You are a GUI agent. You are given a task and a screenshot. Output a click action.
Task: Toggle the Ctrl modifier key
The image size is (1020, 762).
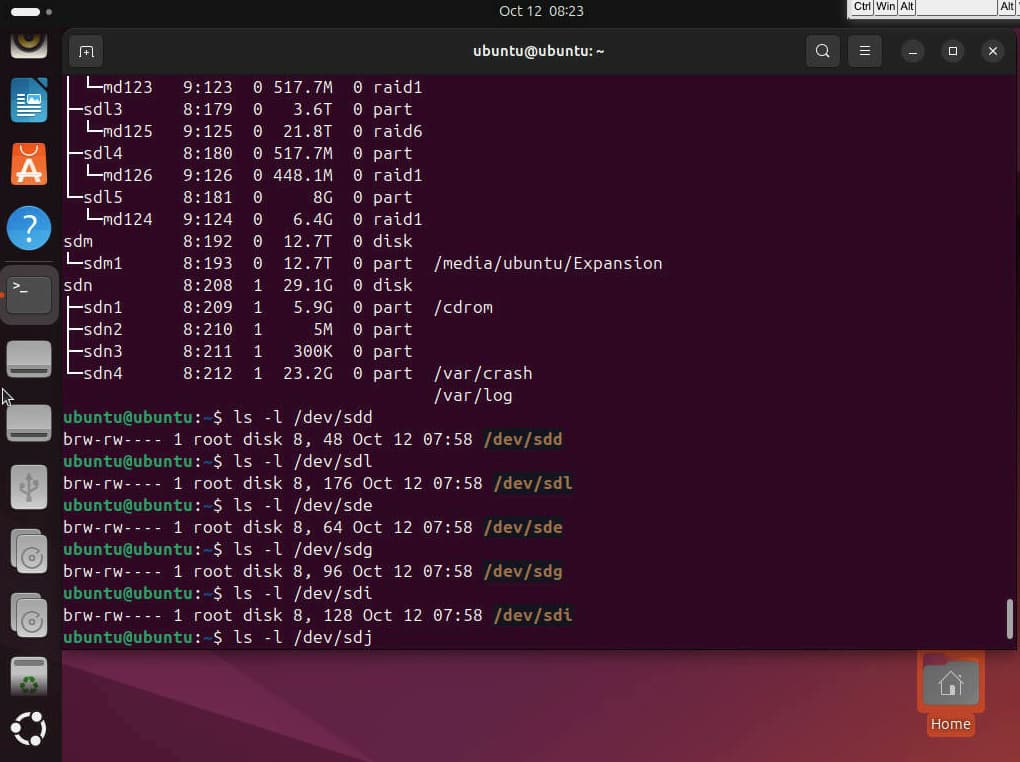click(x=862, y=7)
